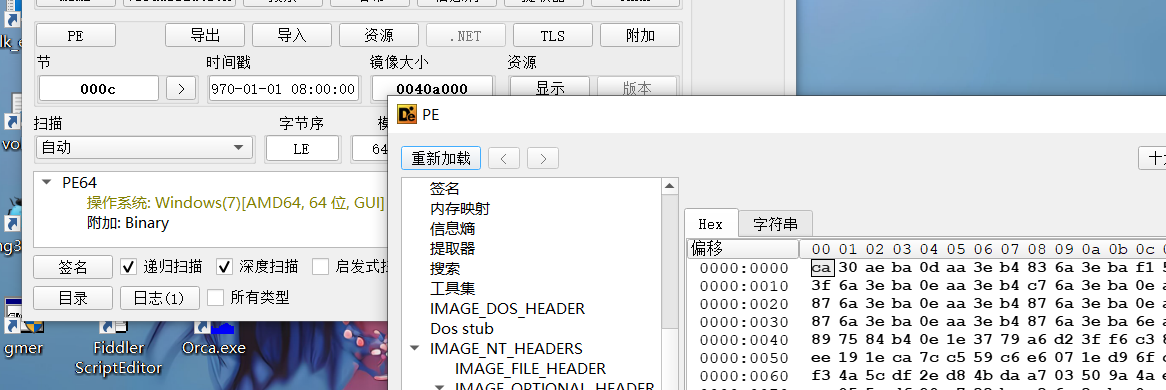The height and width of the screenshot is (390, 1166).
Task: Open the TLS button
Action: pyautogui.click(x=553, y=35)
